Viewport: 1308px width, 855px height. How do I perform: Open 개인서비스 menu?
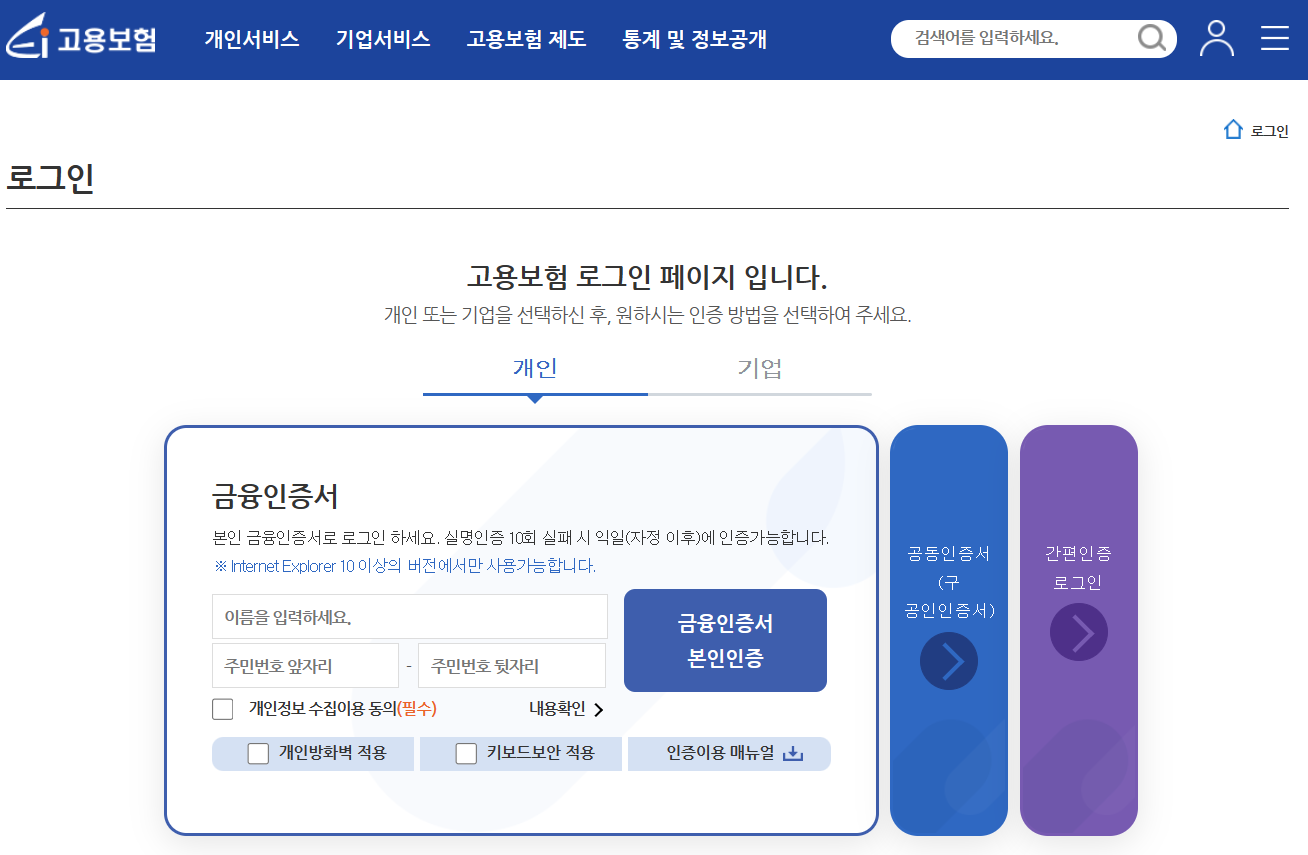pyautogui.click(x=252, y=39)
